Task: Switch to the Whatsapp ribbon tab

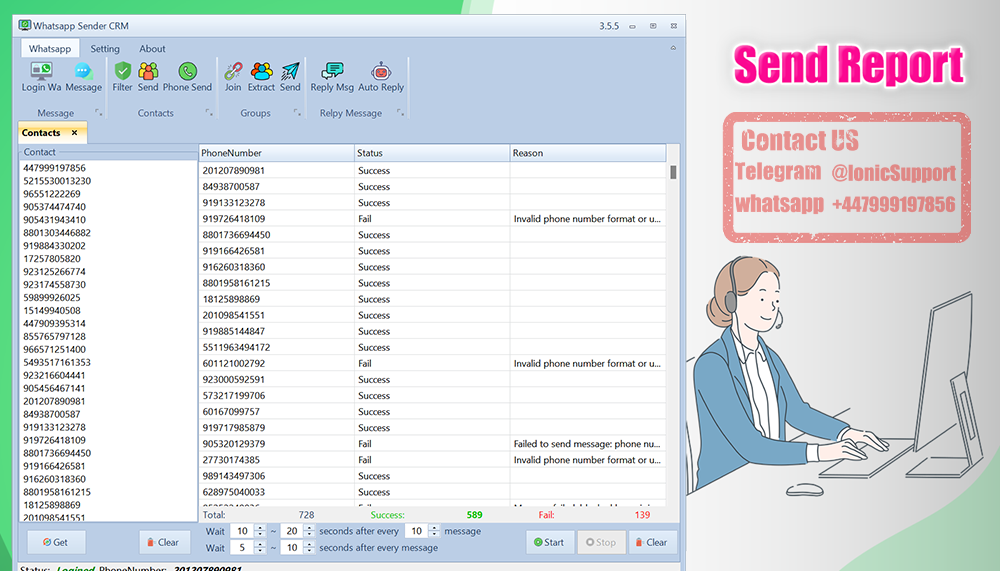Action: 50,48
